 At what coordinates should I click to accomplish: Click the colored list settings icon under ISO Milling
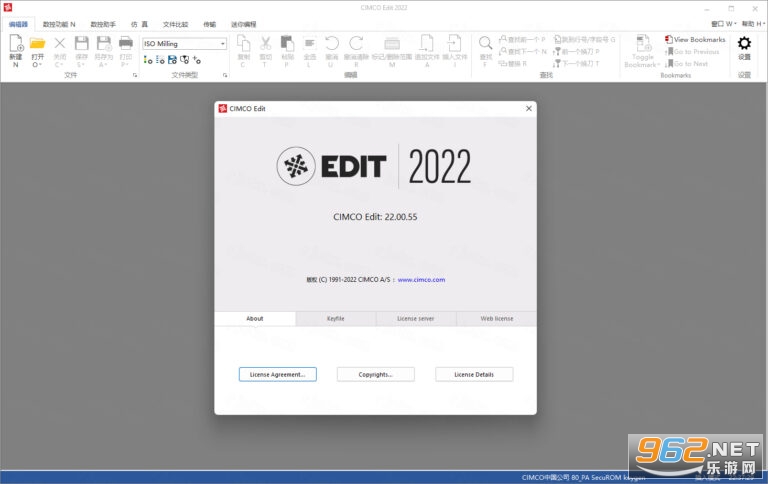[148, 60]
